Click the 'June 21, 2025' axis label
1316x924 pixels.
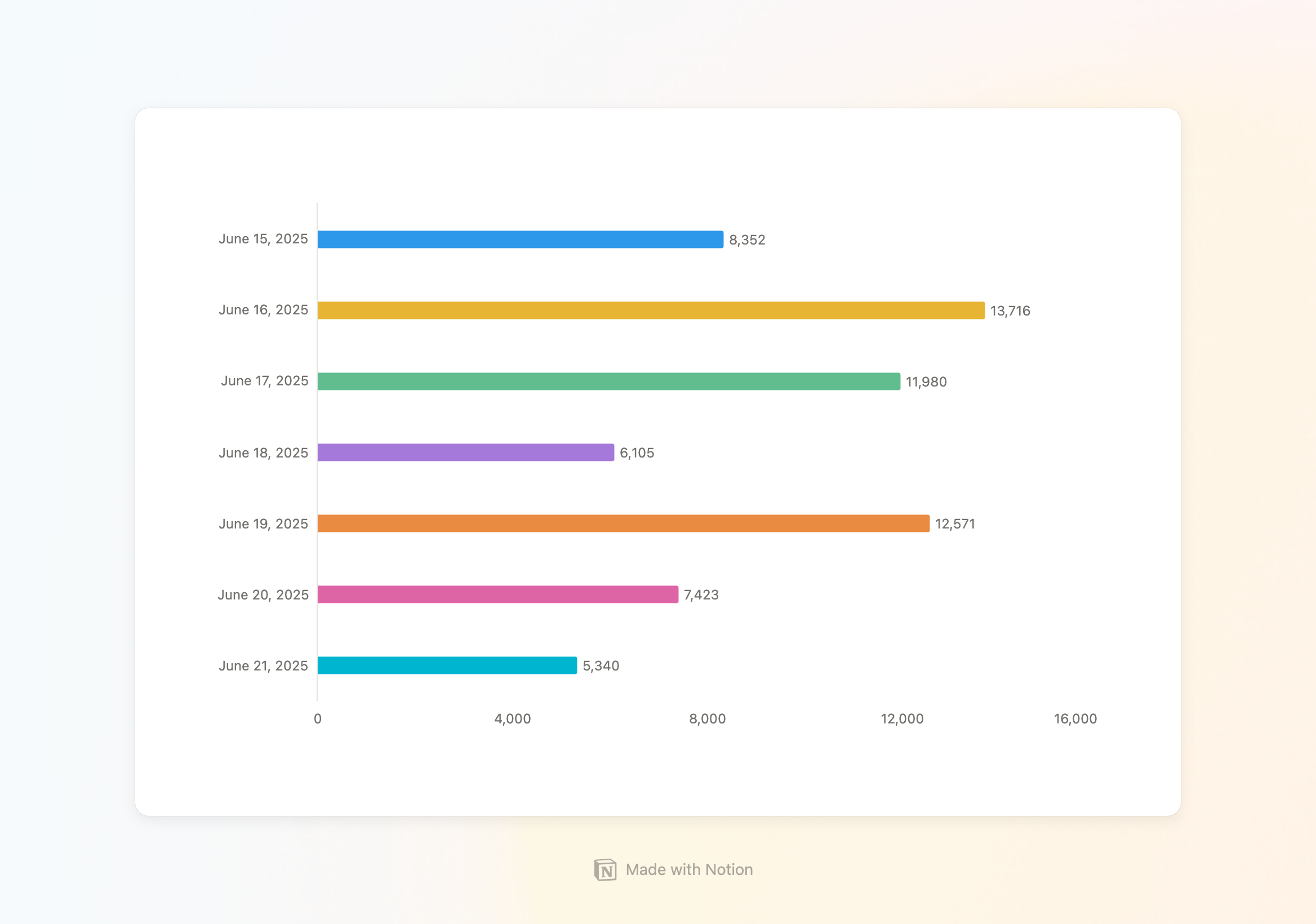[263, 666]
